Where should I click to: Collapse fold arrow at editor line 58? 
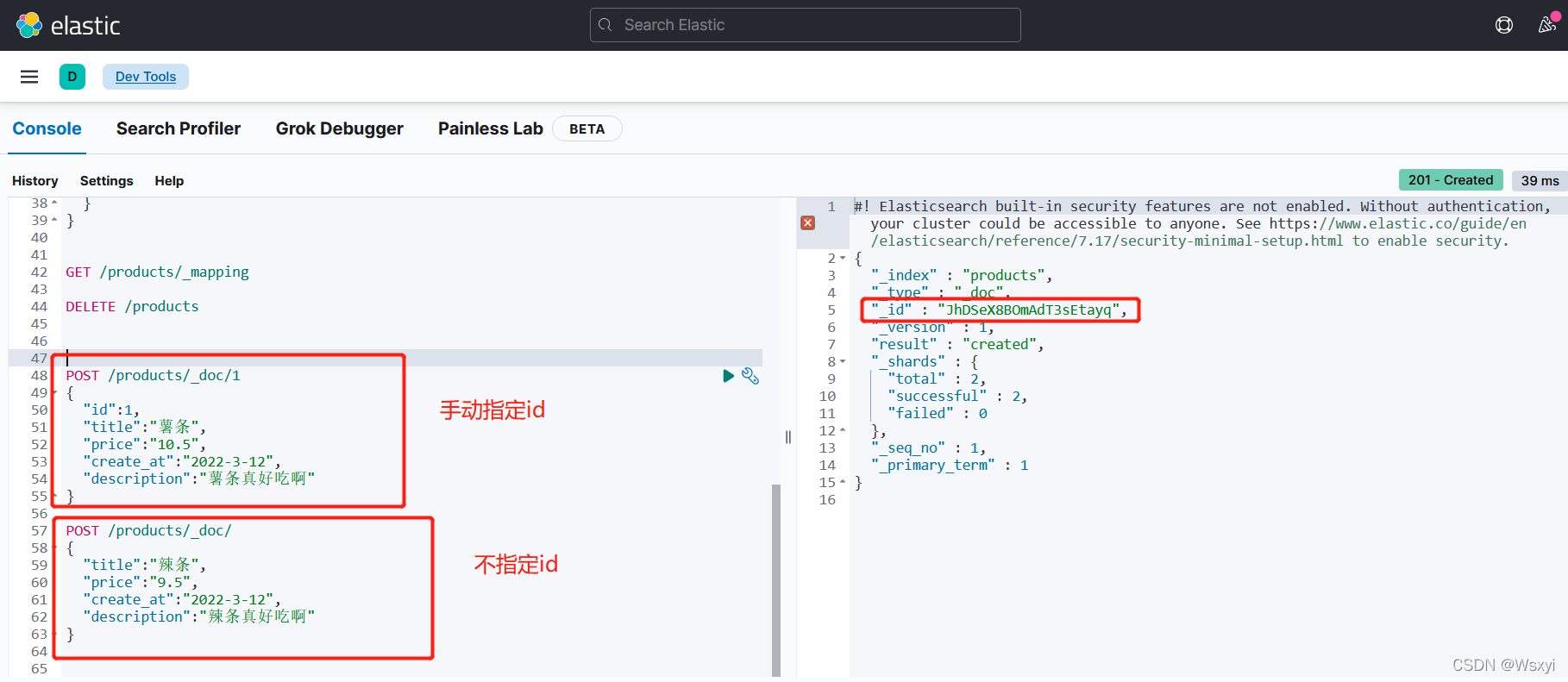(x=54, y=548)
